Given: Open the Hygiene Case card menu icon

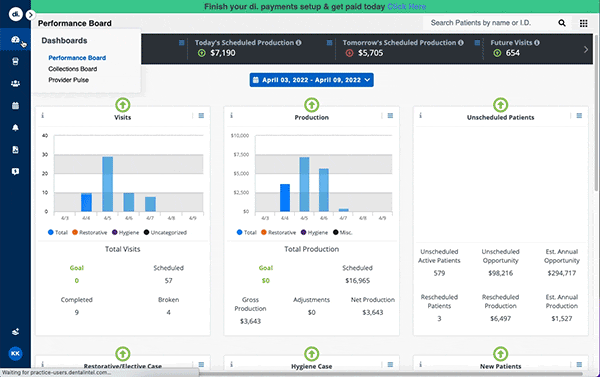Looking at the screenshot, I should tap(390, 365).
